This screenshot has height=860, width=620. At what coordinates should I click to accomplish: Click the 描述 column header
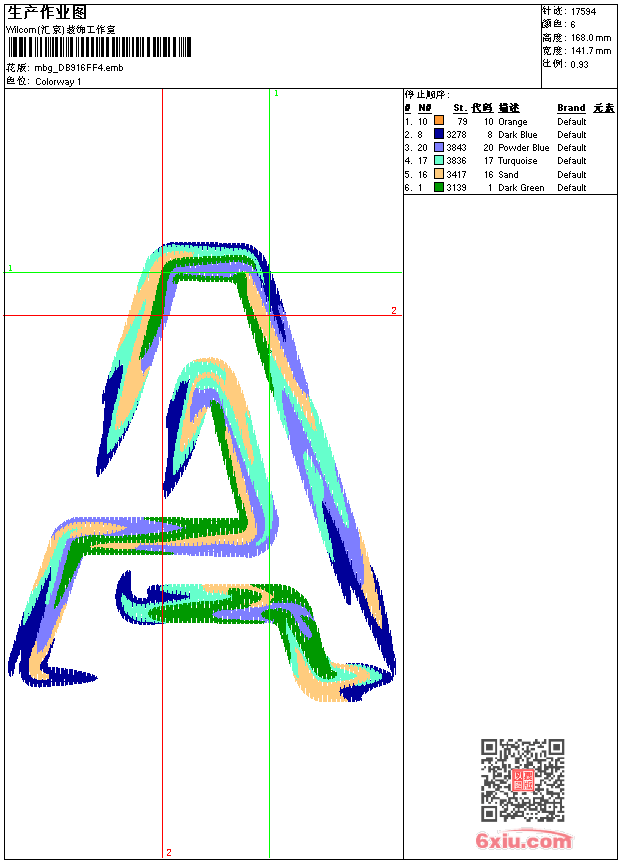509,108
